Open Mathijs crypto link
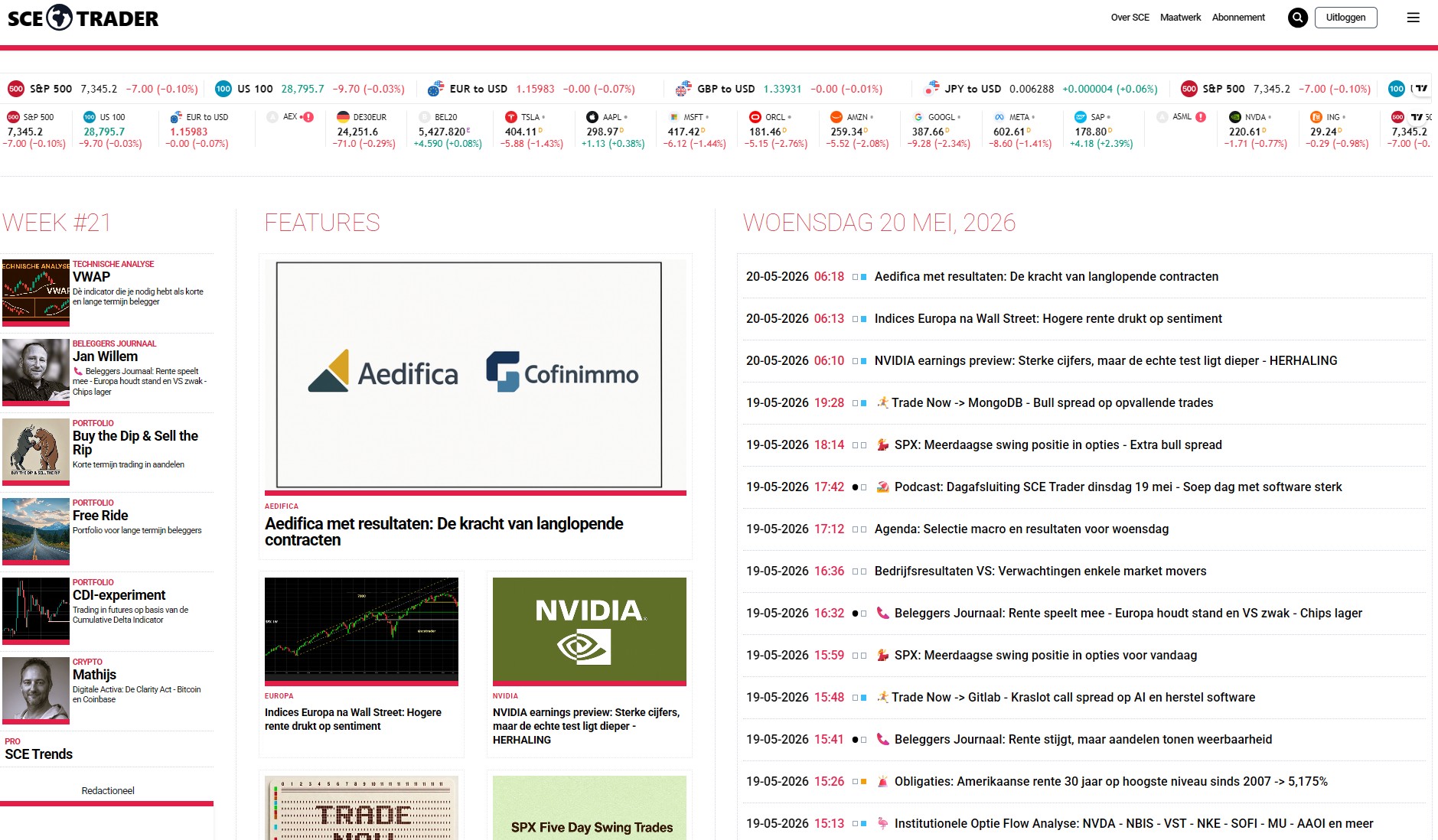The height and width of the screenshot is (840, 1438). click(94, 675)
